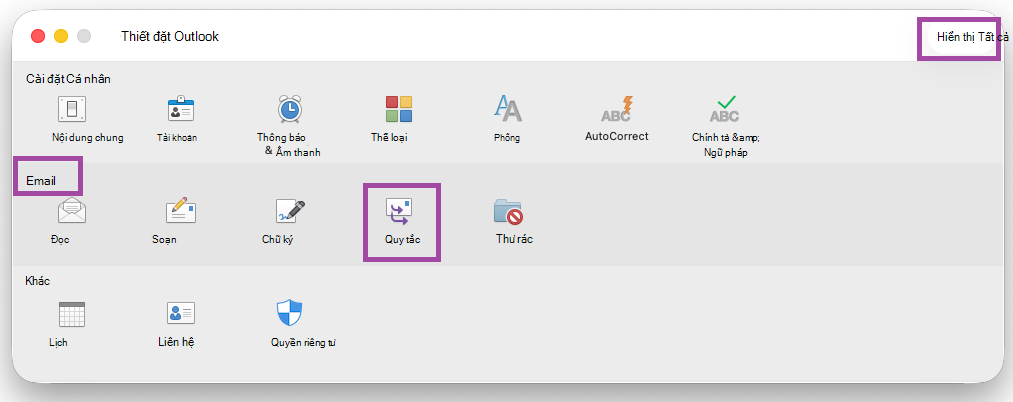Click the Khác section heading
Screen dimensions: 1013x402
pos(38,281)
